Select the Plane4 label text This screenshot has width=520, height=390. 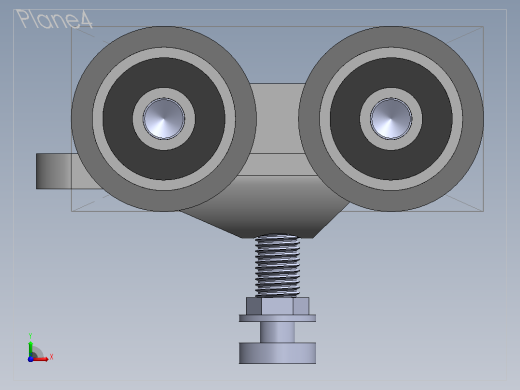(x=54, y=19)
